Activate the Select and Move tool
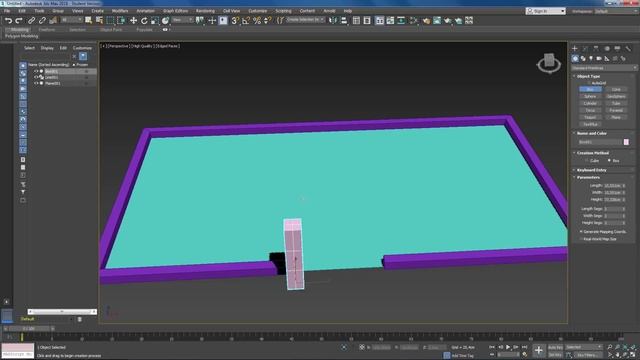Screen dimensions: 640x360 tap(133, 20)
